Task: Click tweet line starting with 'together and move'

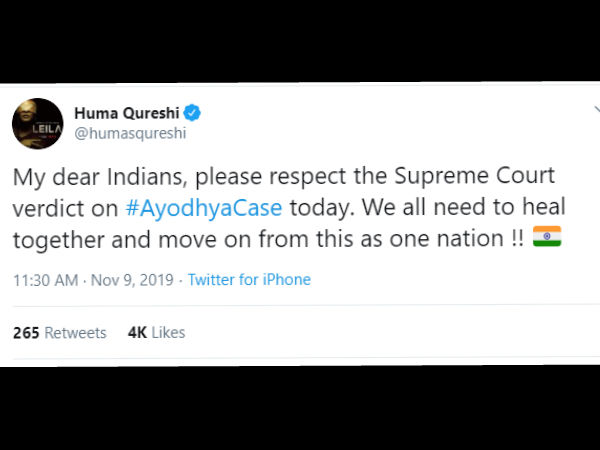Action: 287,239
